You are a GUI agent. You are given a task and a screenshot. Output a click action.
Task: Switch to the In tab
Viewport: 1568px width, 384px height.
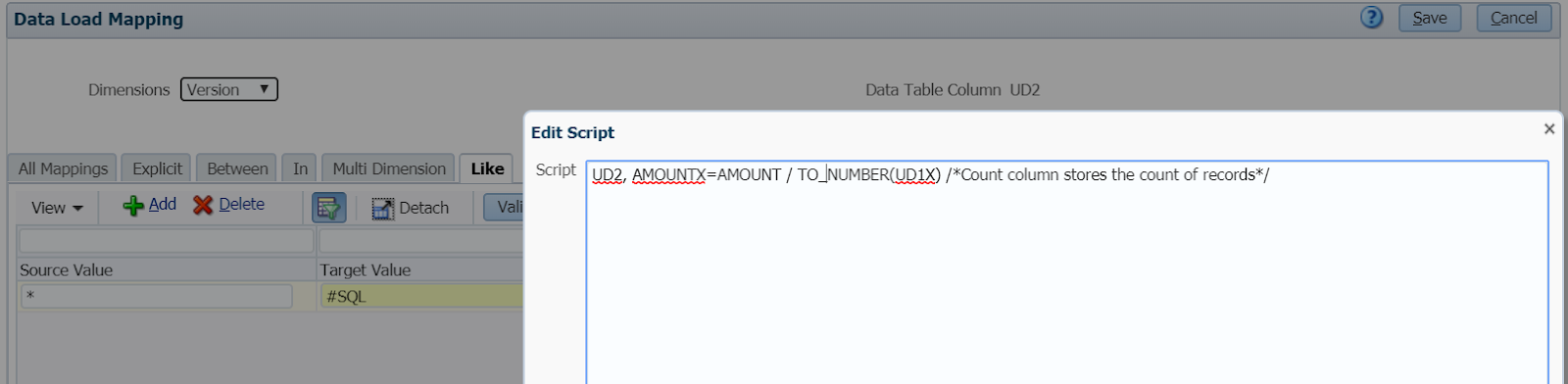point(300,168)
